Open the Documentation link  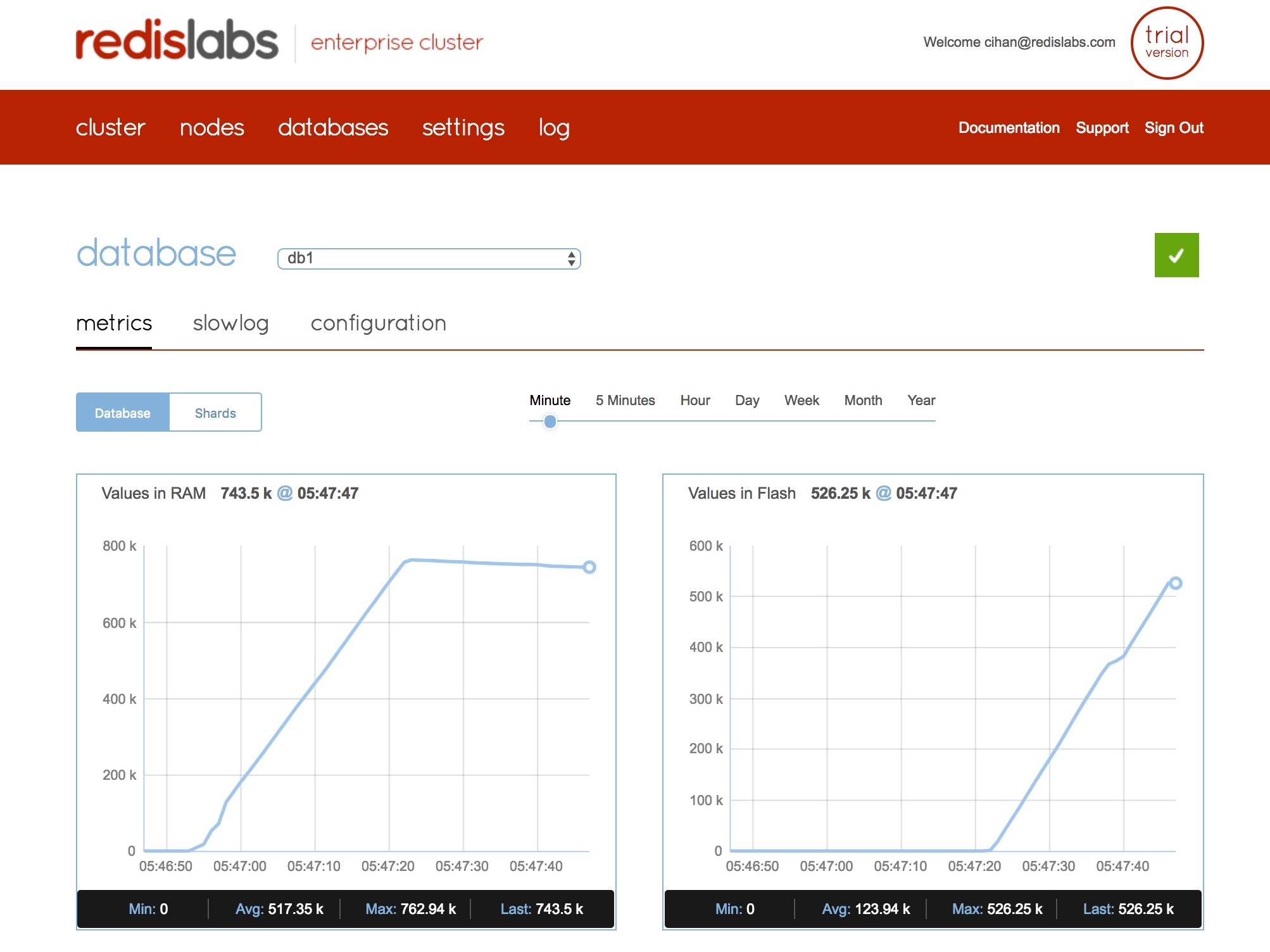coord(1009,128)
